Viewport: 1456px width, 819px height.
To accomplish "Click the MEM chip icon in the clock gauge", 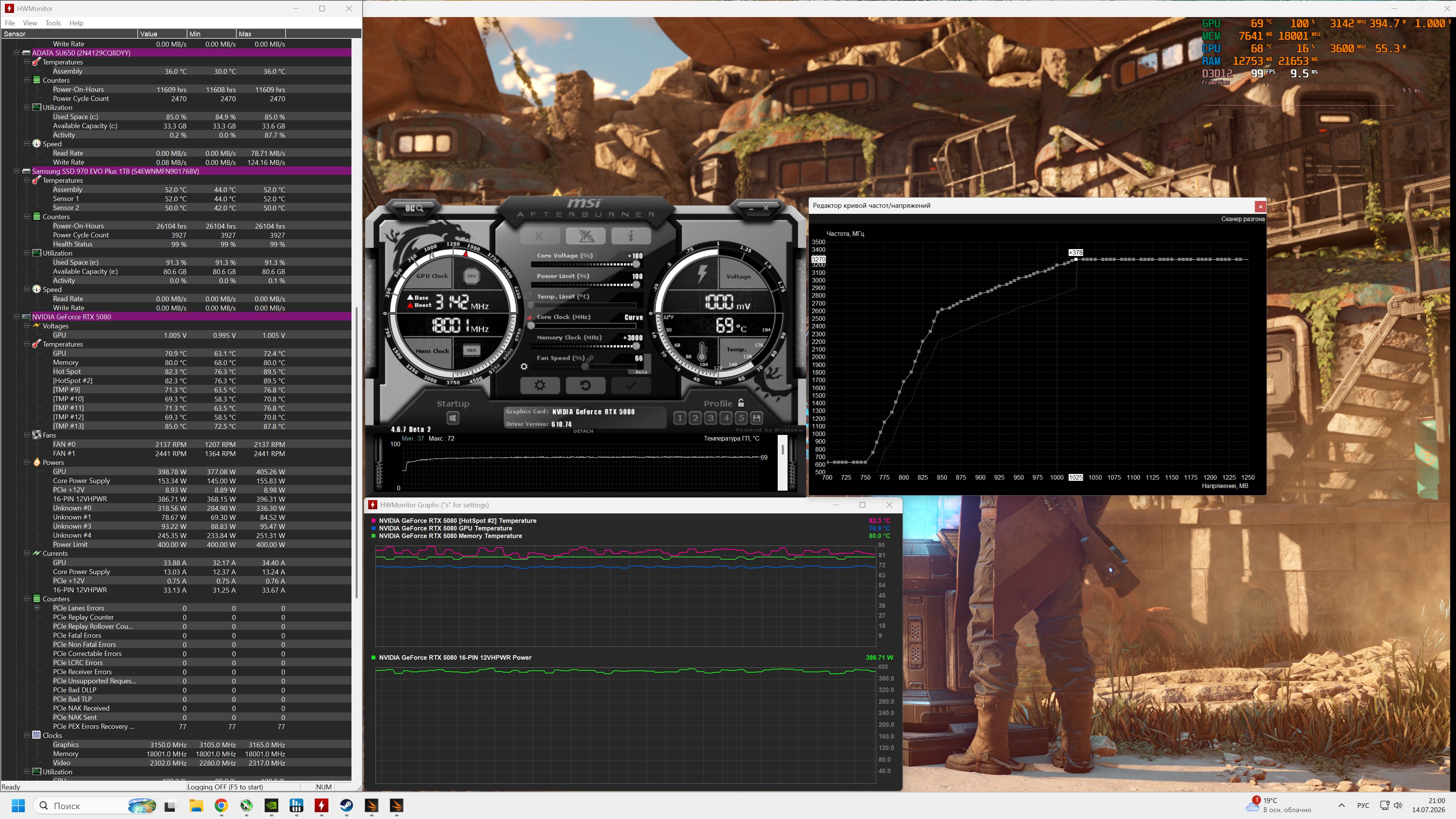I will (471, 350).
